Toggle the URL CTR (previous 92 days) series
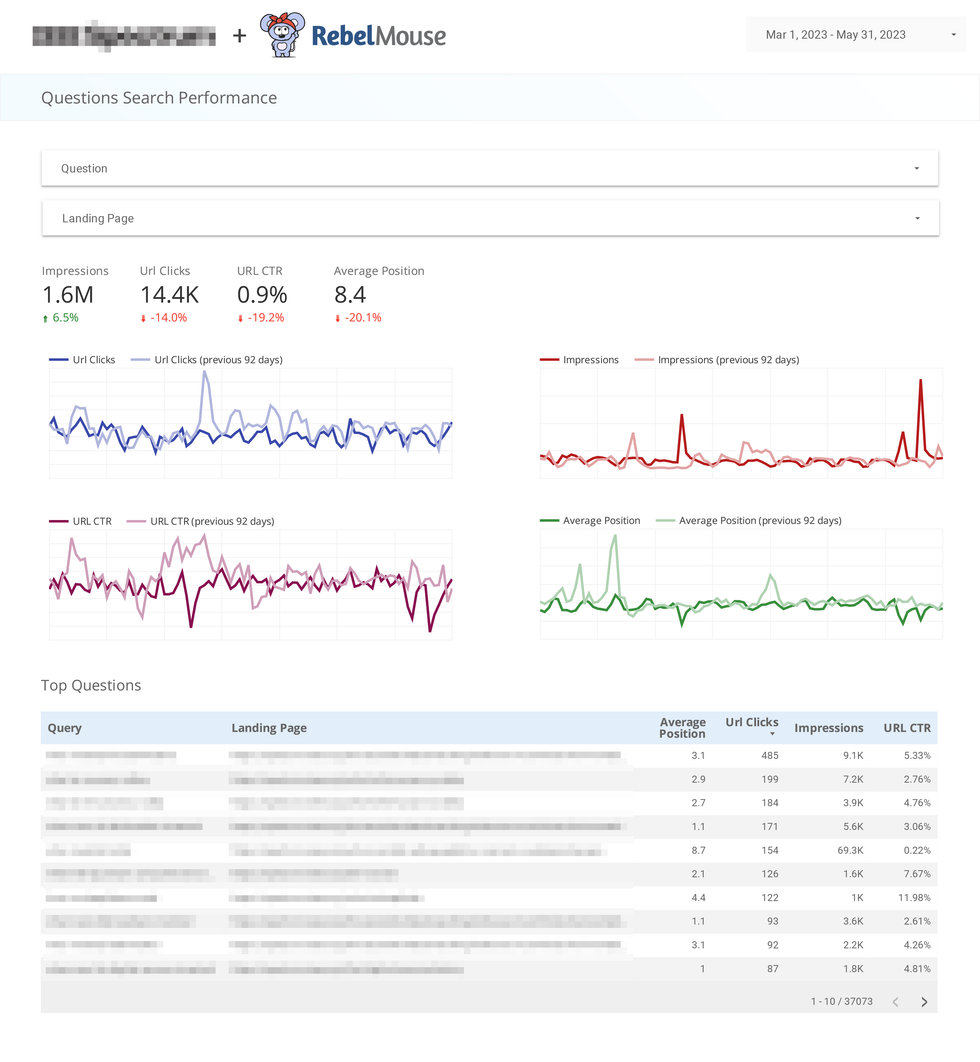Screen dimensions: 980x1062 pyautogui.click(x=138, y=520)
